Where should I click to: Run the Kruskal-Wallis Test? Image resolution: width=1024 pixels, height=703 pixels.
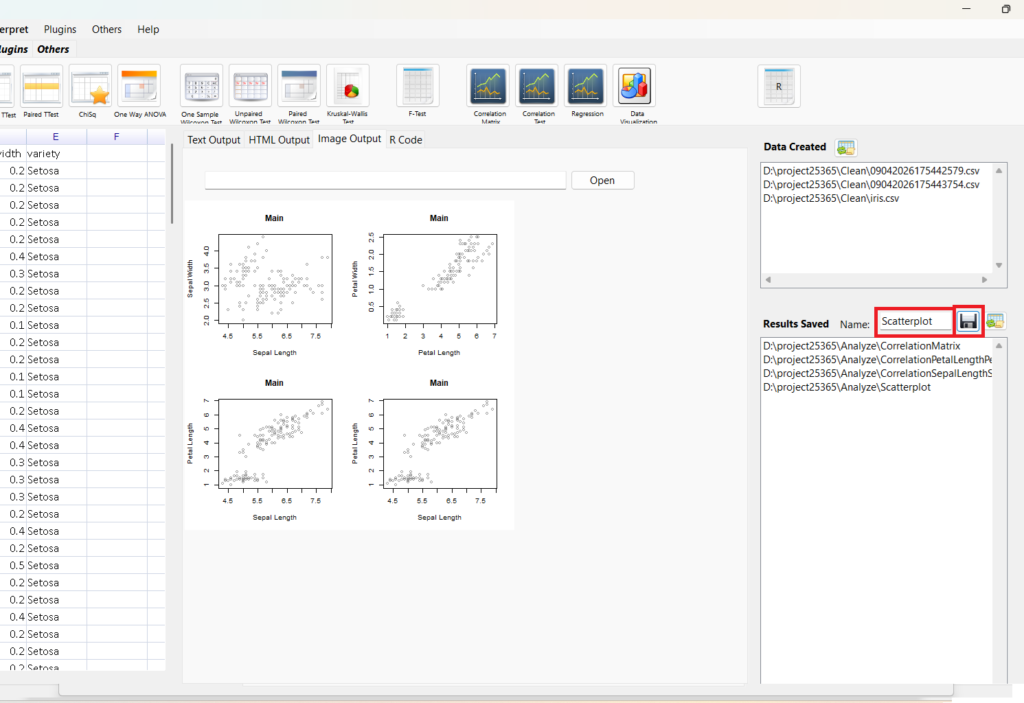(348, 86)
